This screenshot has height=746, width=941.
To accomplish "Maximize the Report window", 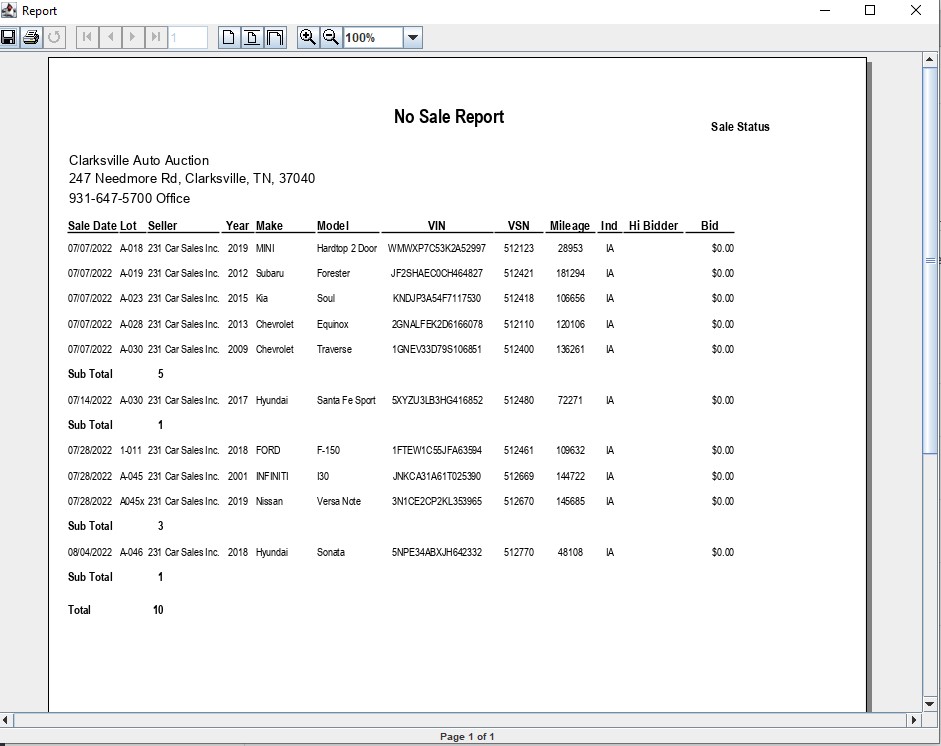I will click(870, 11).
